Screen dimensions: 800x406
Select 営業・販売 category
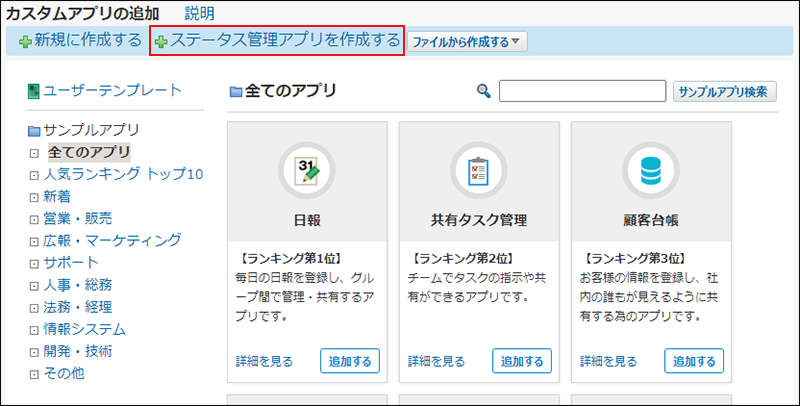click(78, 218)
